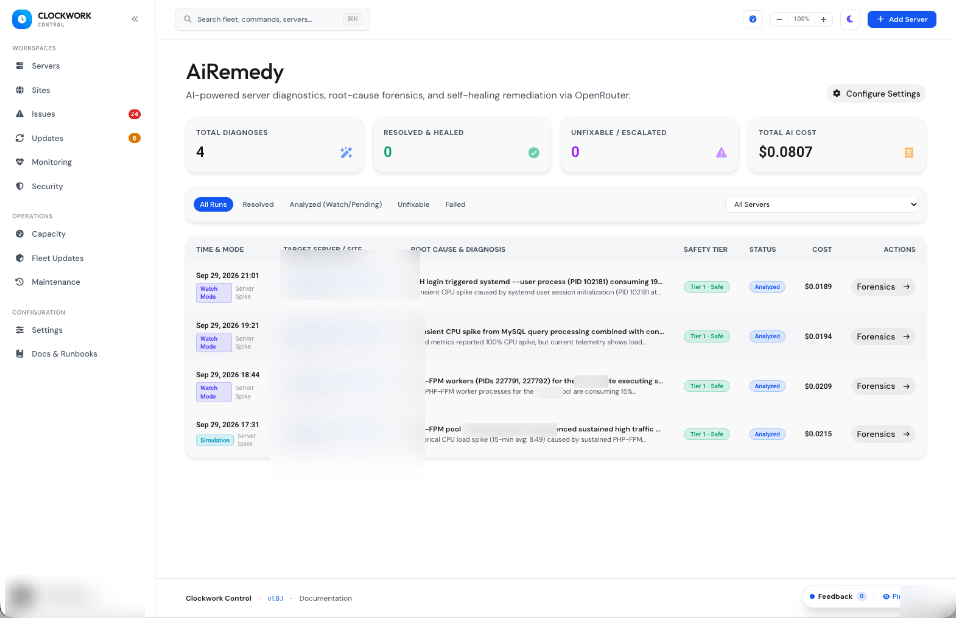Collapse the sidebar with double-chevron icon

[135, 19]
